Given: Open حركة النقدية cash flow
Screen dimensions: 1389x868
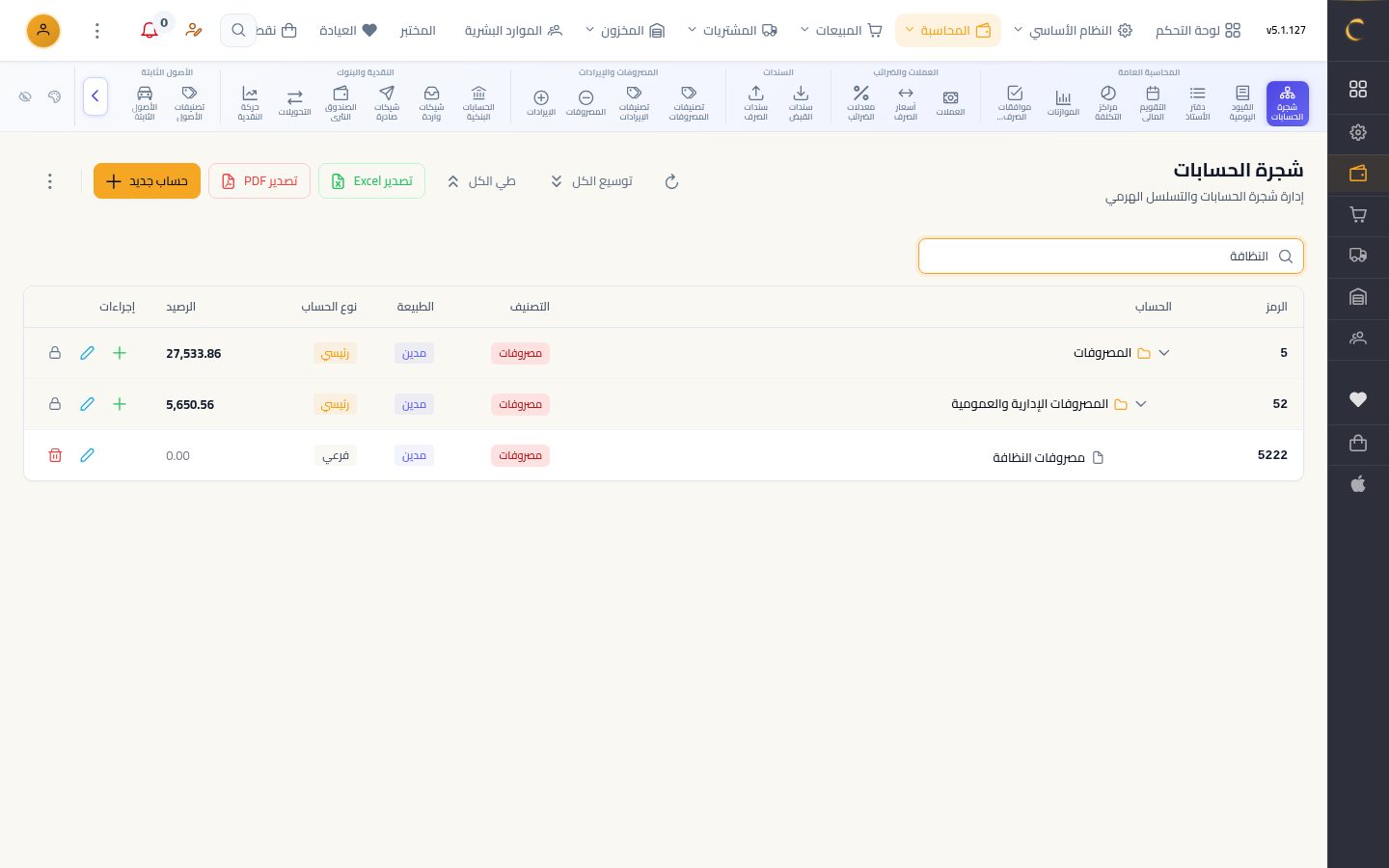Looking at the screenshot, I should (250, 103).
